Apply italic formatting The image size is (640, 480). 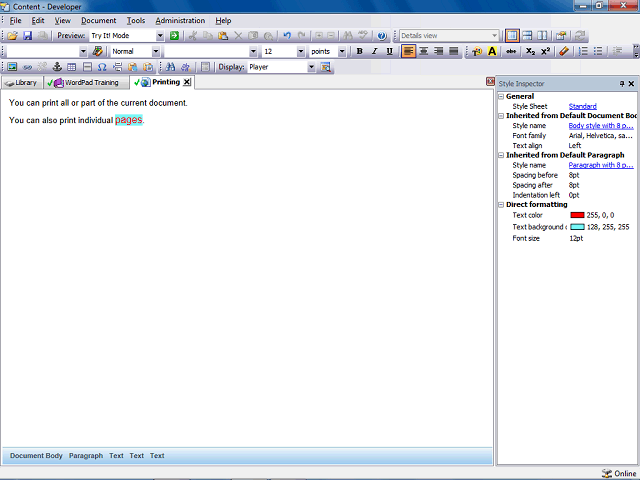pyautogui.click(x=374, y=51)
